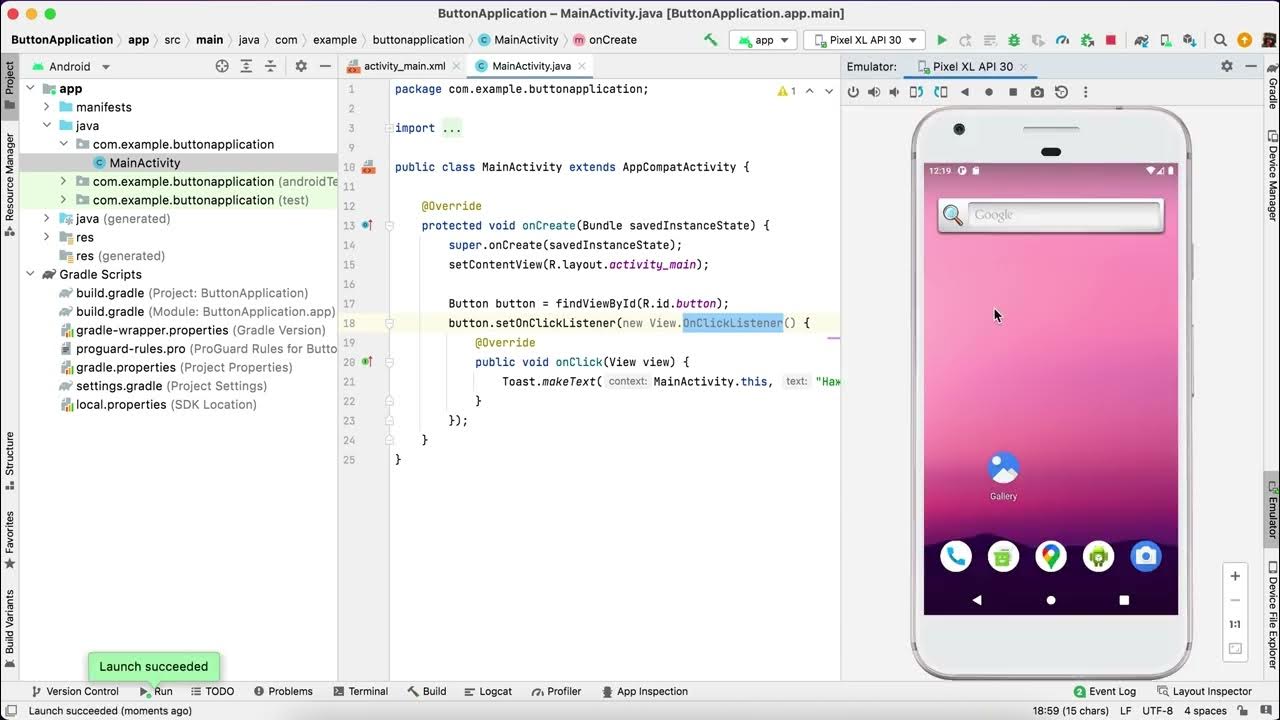Click the orange IDE update arrow icon

click(1244, 40)
